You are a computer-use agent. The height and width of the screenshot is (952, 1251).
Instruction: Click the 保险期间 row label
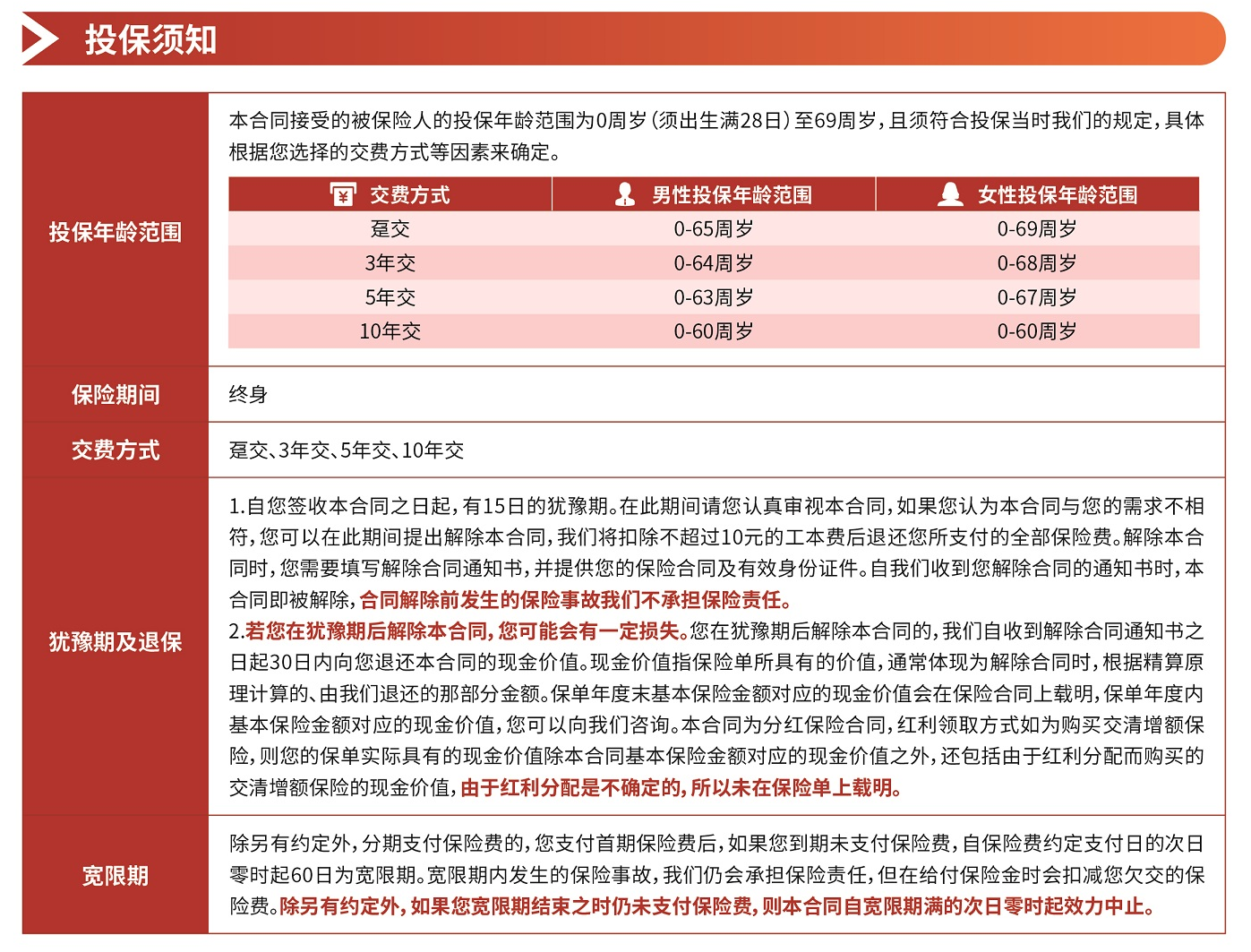(x=116, y=395)
